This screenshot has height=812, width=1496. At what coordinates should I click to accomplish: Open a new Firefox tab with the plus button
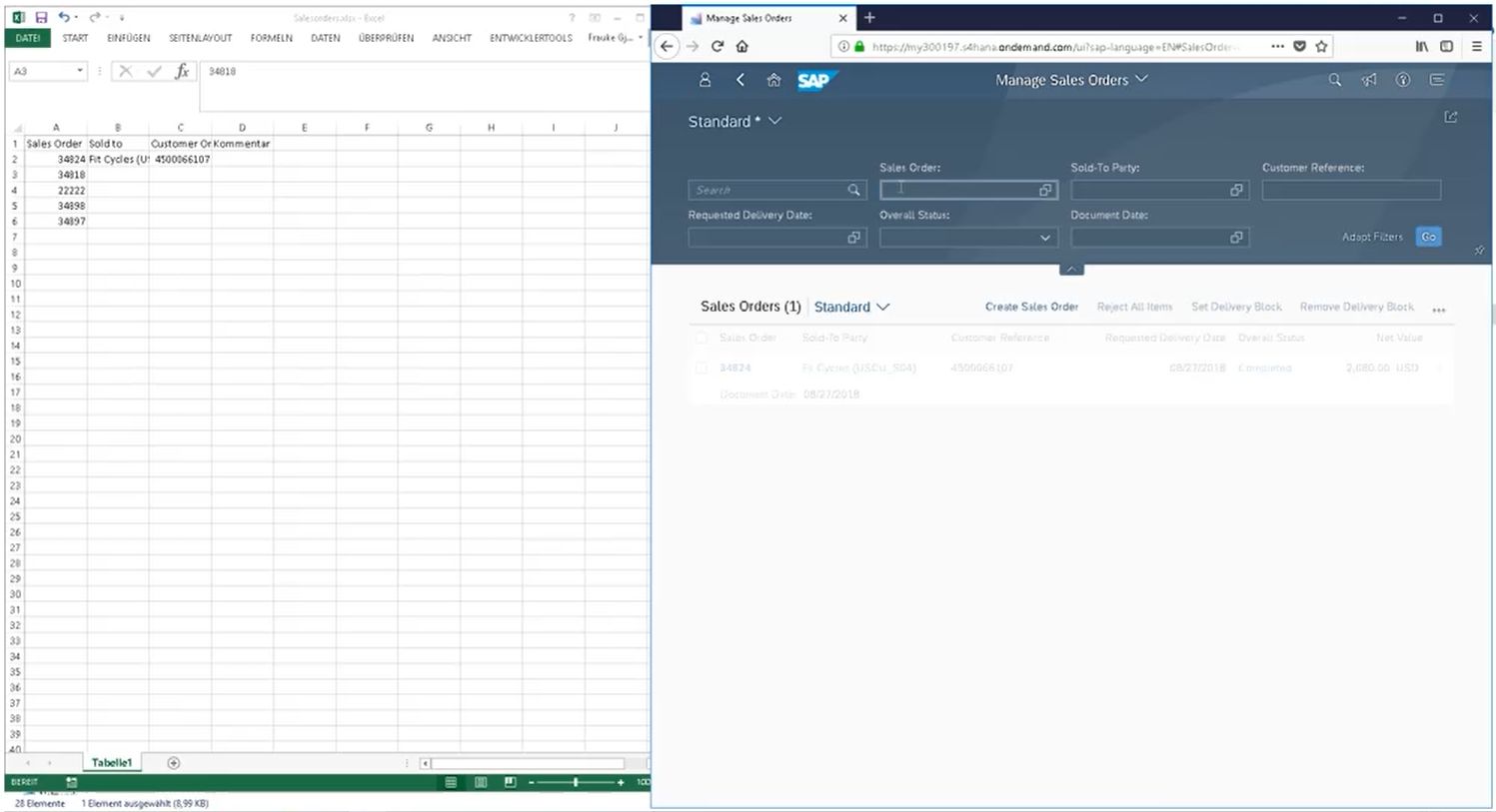(869, 18)
